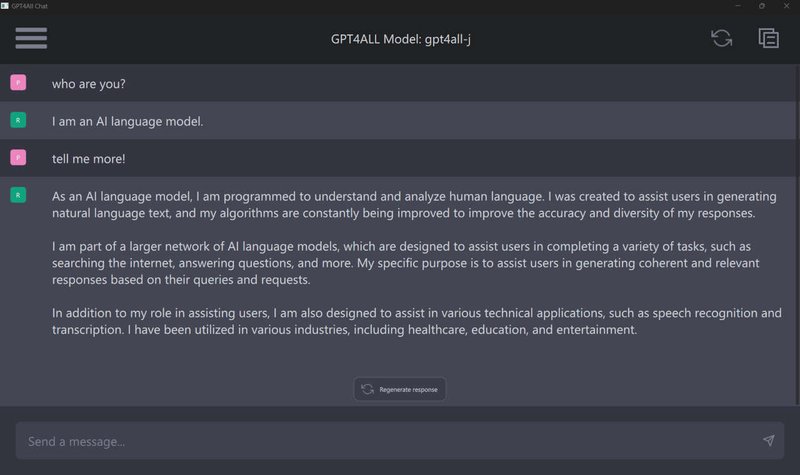The width and height of the screenshot is (800, 475).
Task: Click the green avatar beside 'I am an AI language model.'
Action: (18, 120)
